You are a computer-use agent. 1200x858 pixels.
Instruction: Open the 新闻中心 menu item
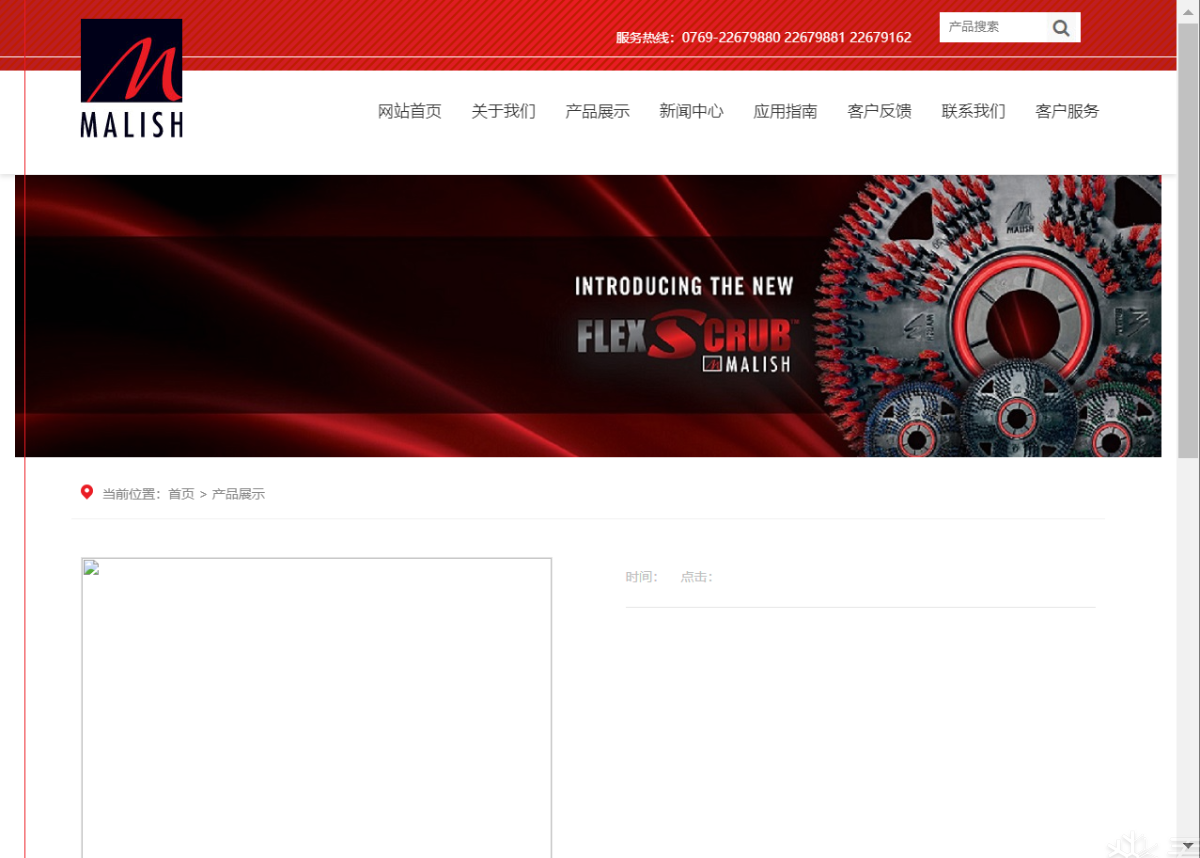(692, 111)
